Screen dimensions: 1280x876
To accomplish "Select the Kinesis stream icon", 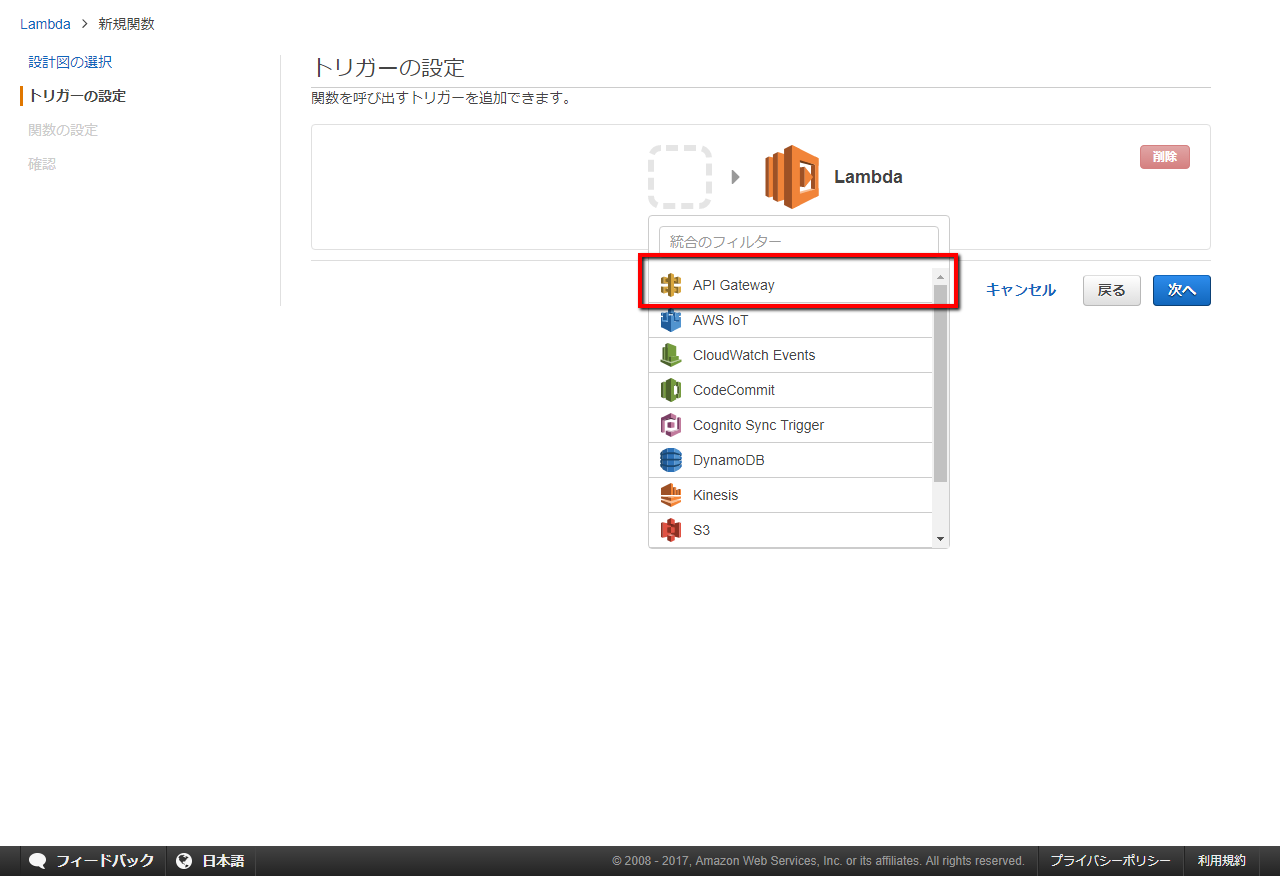I will tap(671, 495).
